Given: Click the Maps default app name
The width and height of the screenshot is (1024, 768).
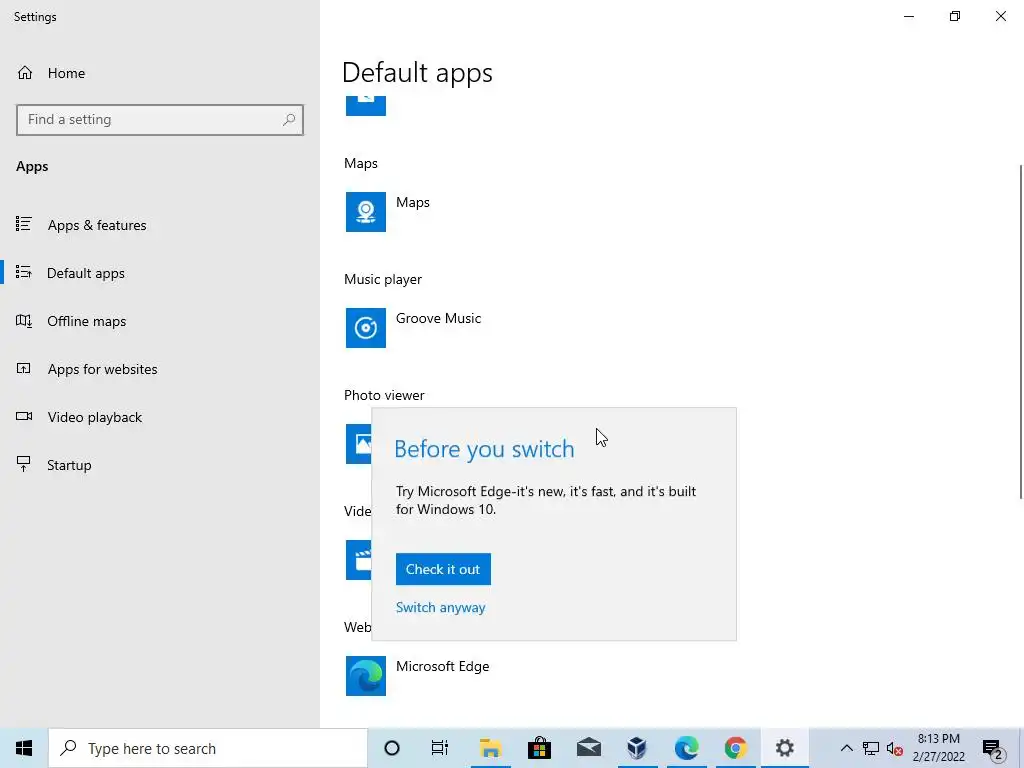Looking at the screenshot, I should tap(413, 202).
